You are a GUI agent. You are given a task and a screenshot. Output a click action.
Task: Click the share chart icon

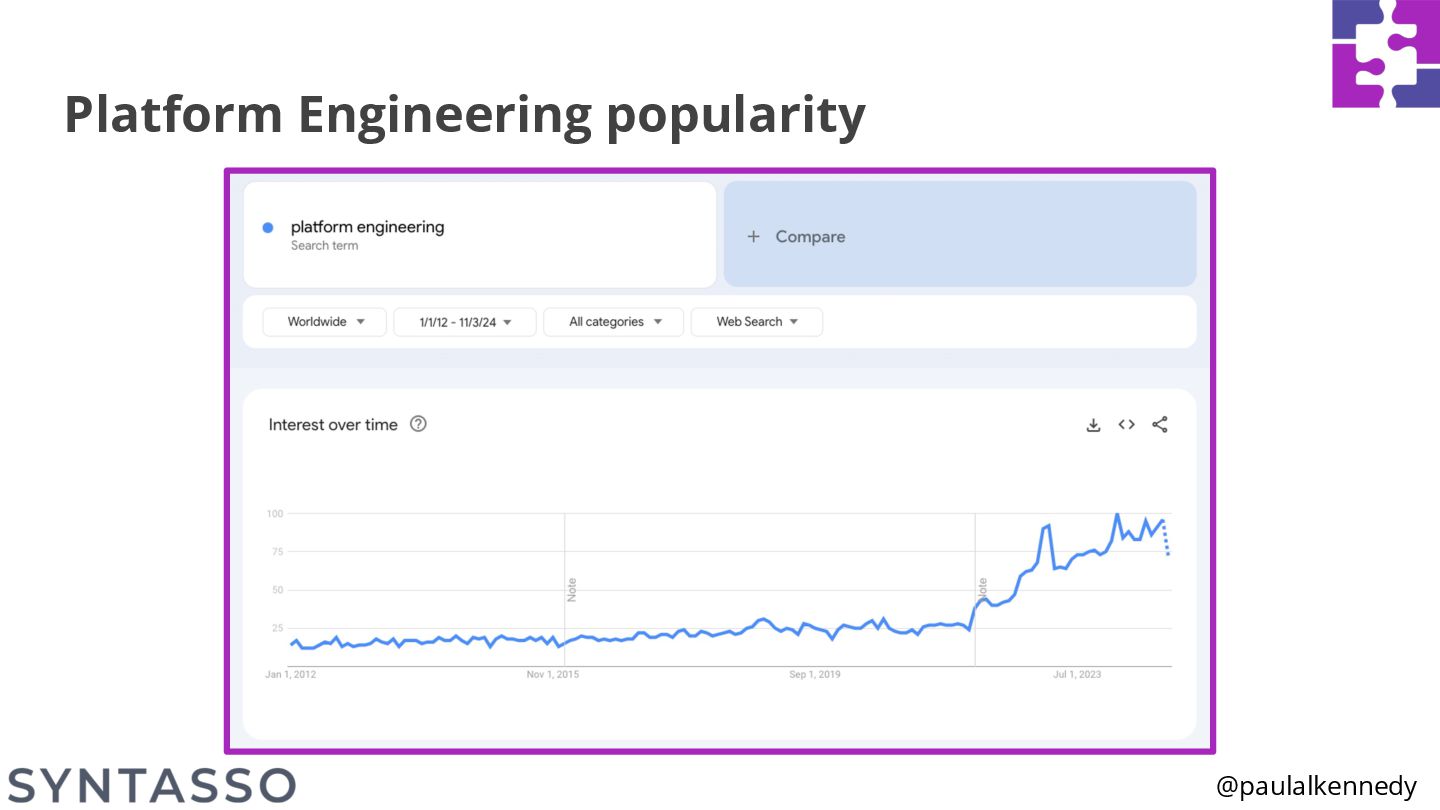click(1160, 425)
